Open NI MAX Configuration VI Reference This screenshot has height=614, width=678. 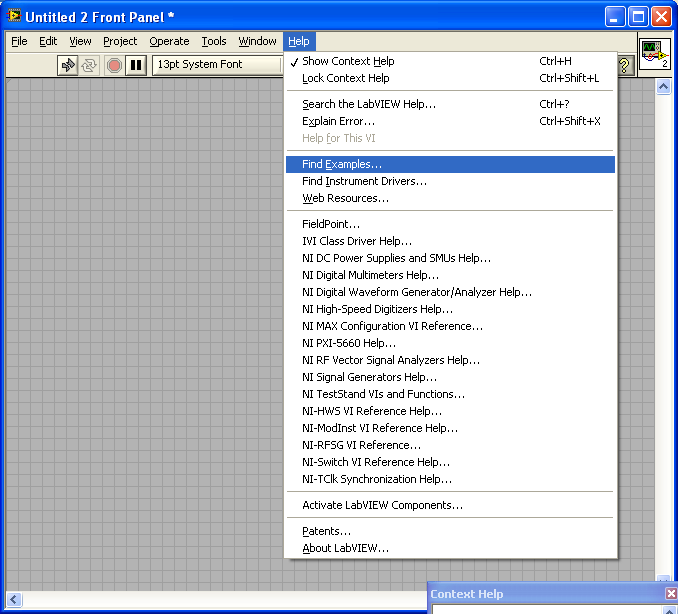click(450, 326)
